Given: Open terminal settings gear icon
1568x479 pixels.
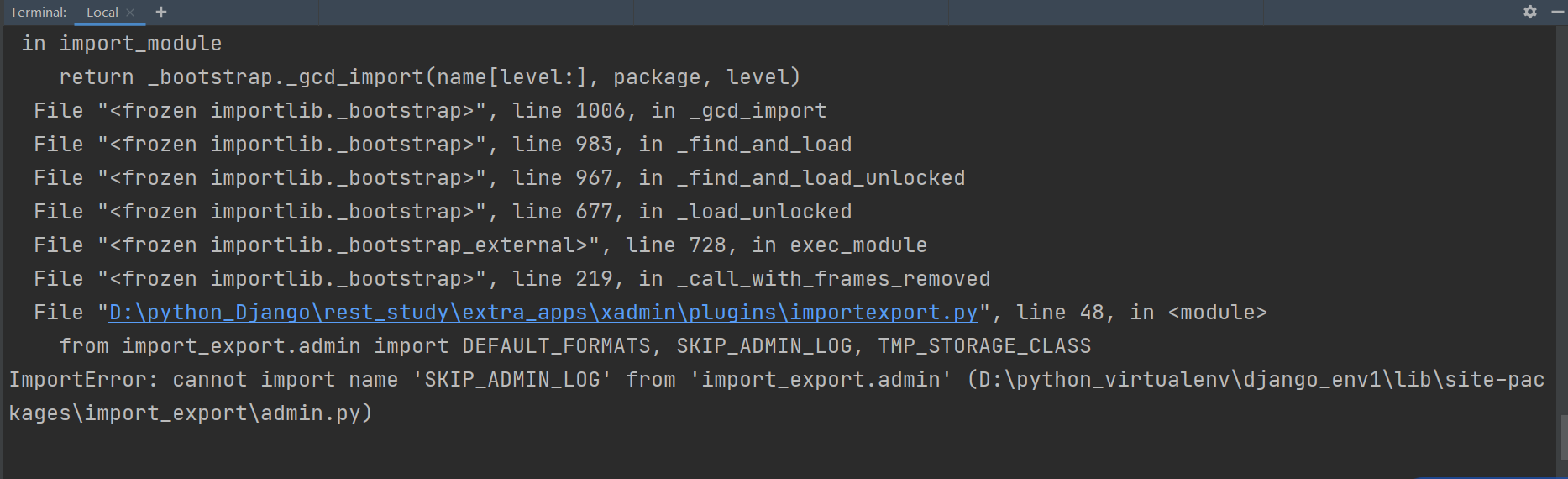Looking at the screenshot, I should point(1530,12).
